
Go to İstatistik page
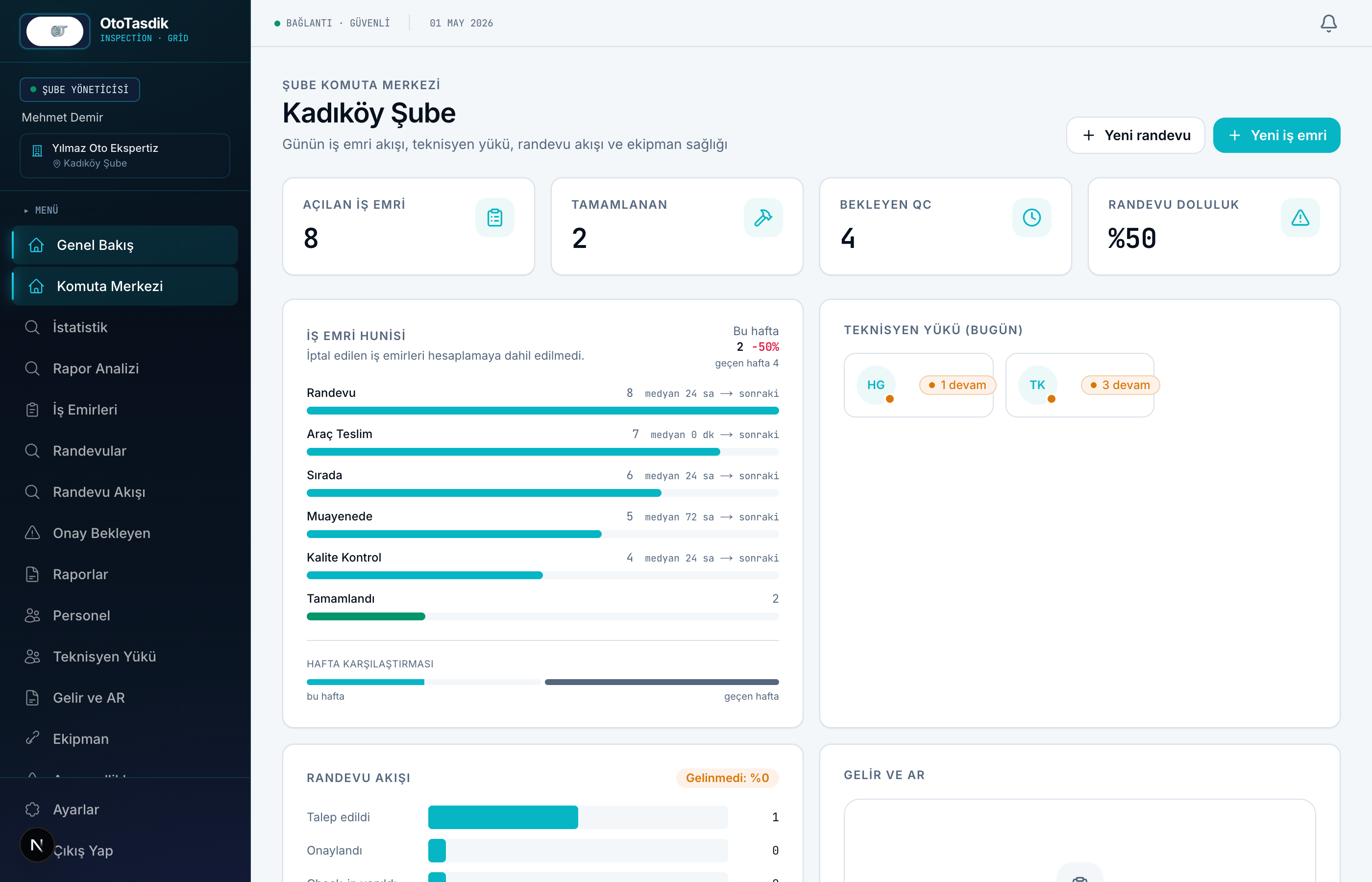tap(125, 327)
